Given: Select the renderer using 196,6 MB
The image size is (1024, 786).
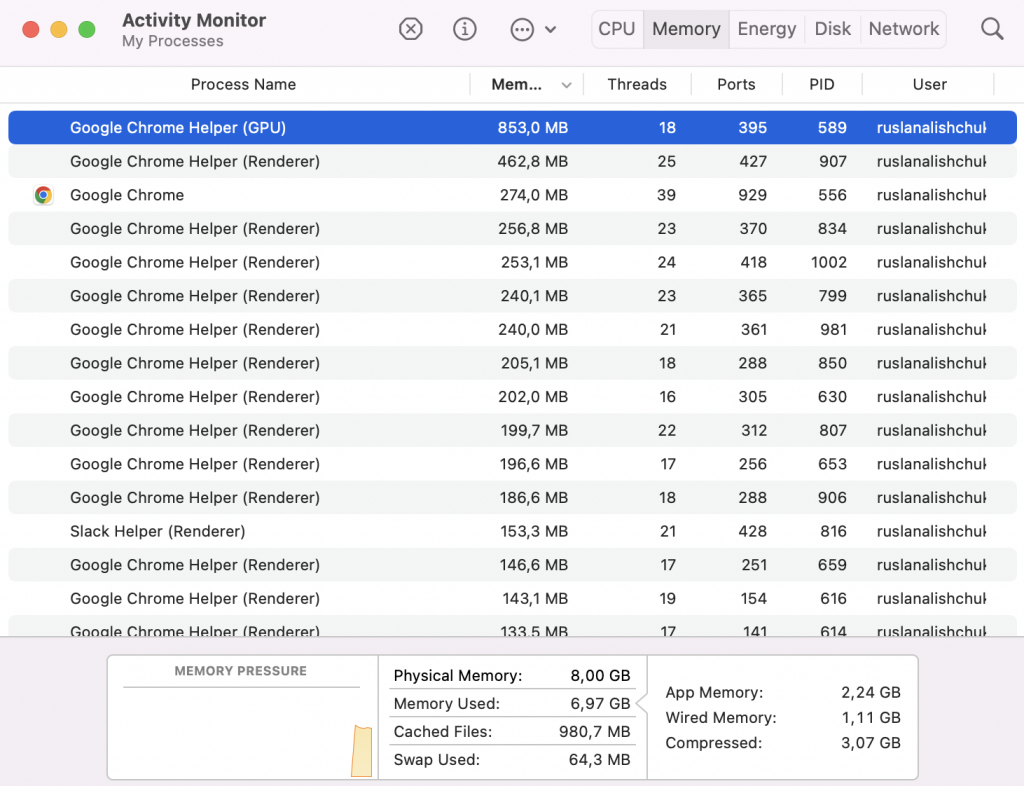Looking at the screenshot, I should [512, 464].
